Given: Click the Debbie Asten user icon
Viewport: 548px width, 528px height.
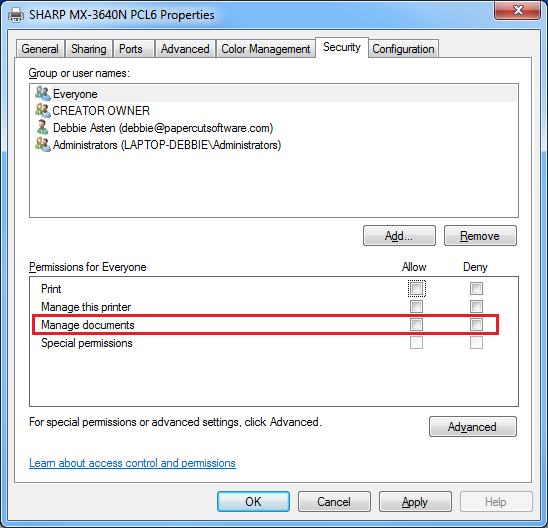Looking at the screenshot, I should (43, 127).
